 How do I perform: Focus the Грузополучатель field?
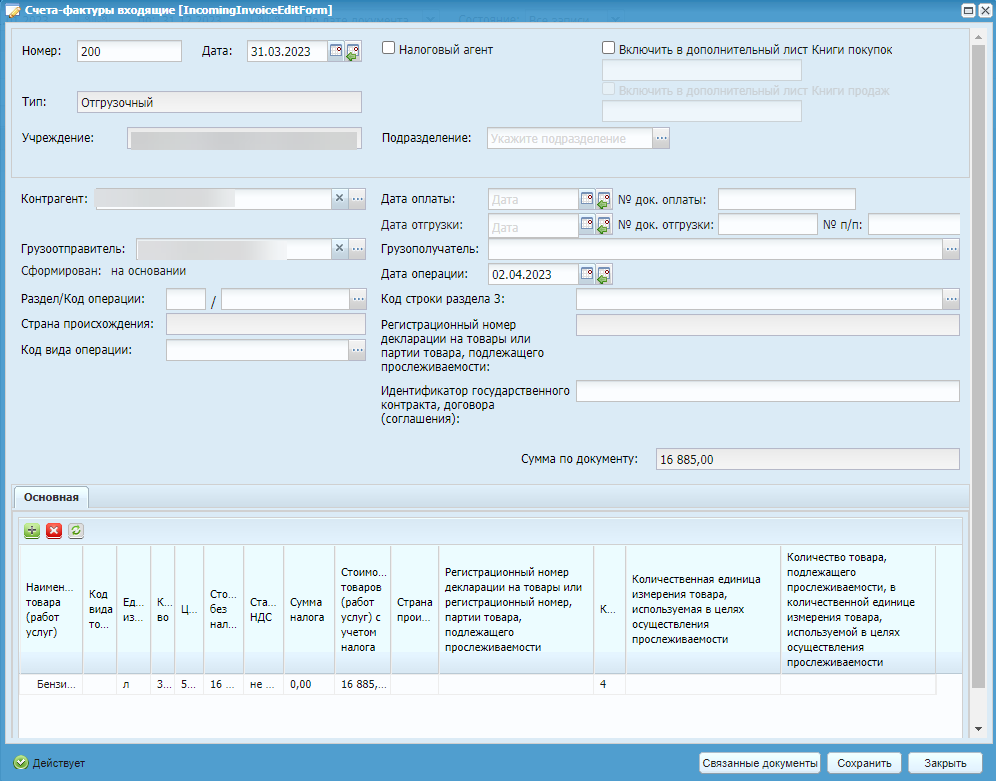(715, 249)
